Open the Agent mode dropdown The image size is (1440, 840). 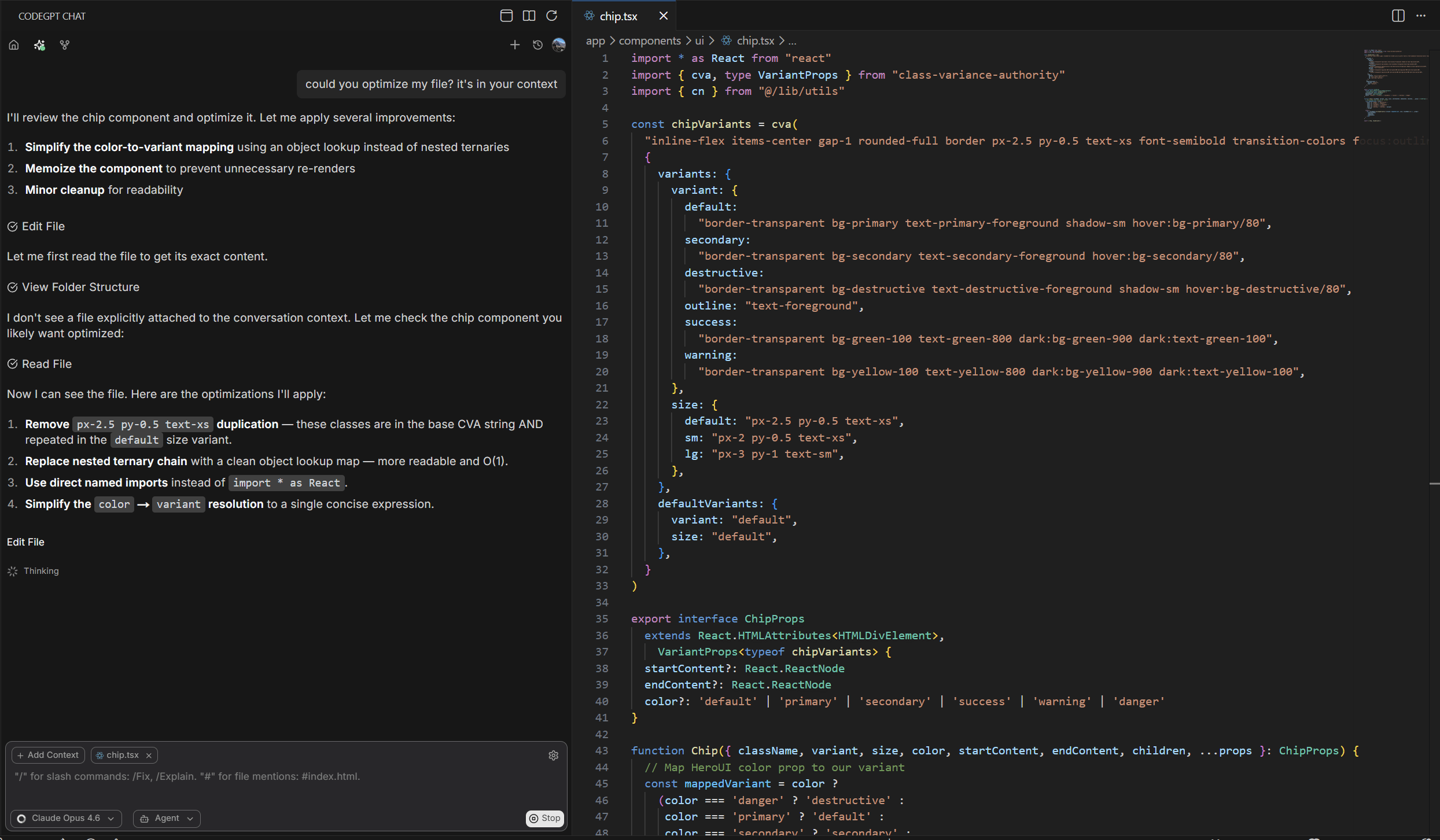167,819
